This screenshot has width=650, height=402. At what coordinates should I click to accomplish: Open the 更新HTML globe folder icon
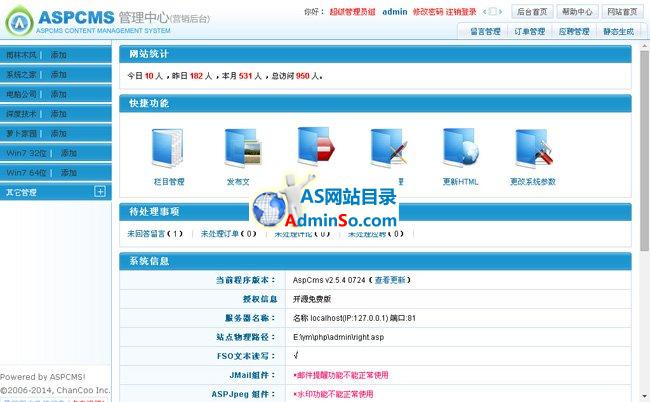[x=461, y=147]
